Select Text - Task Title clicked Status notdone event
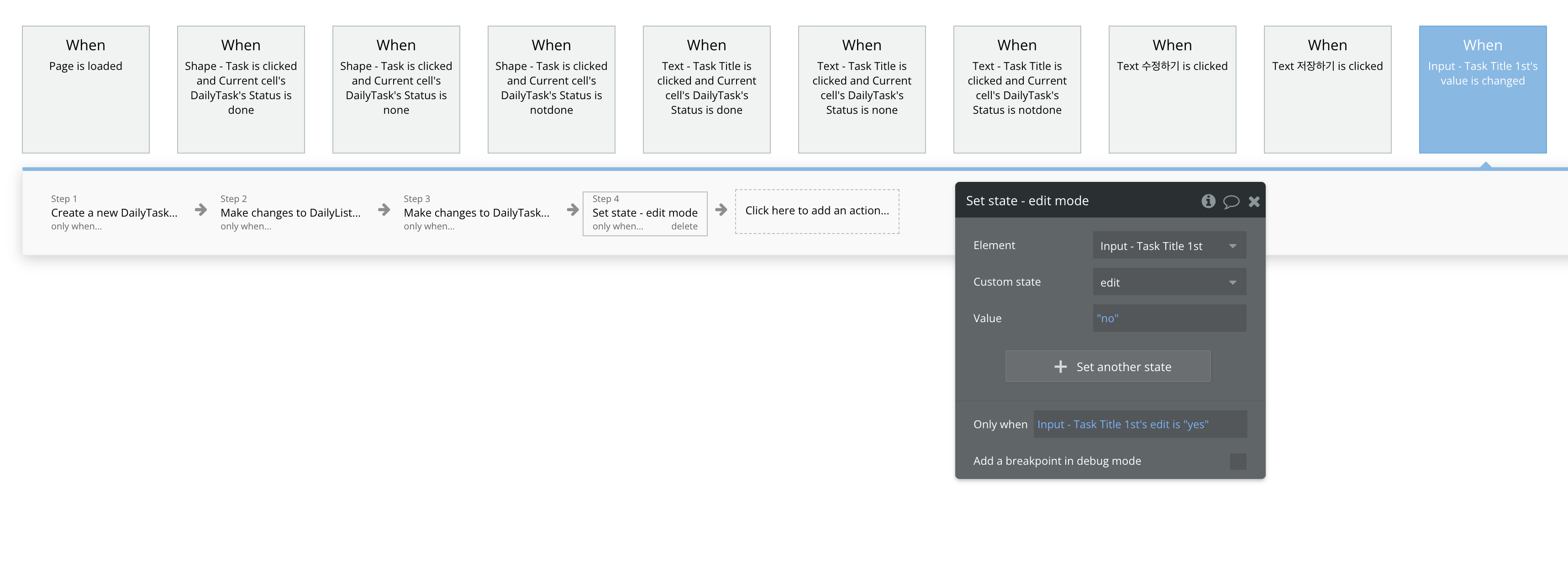Viewport: 1568px width, 574px height. (1016, 89)
